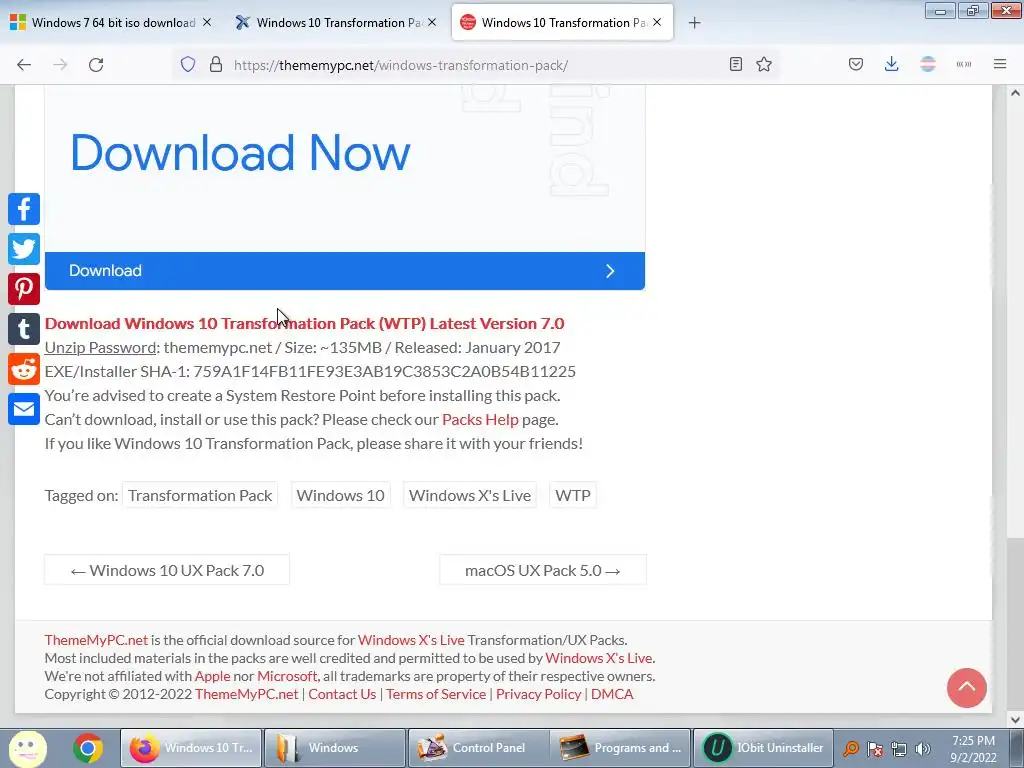Open the network tray icon
This screenshot has width=1024, height=768.
[x=899, y=749]
